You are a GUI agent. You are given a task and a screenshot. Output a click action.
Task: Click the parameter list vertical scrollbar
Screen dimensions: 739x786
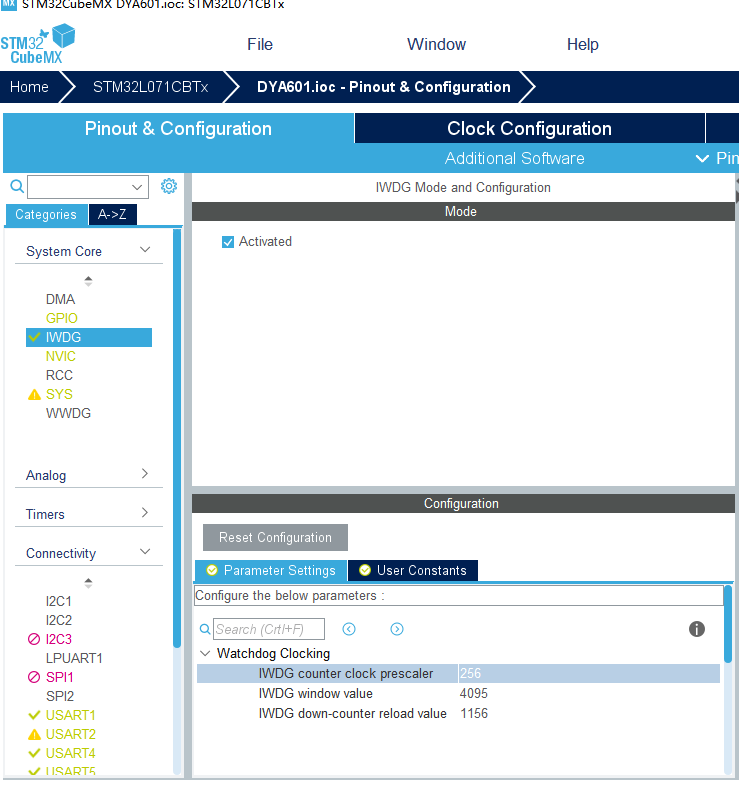(x=728, y=624)
